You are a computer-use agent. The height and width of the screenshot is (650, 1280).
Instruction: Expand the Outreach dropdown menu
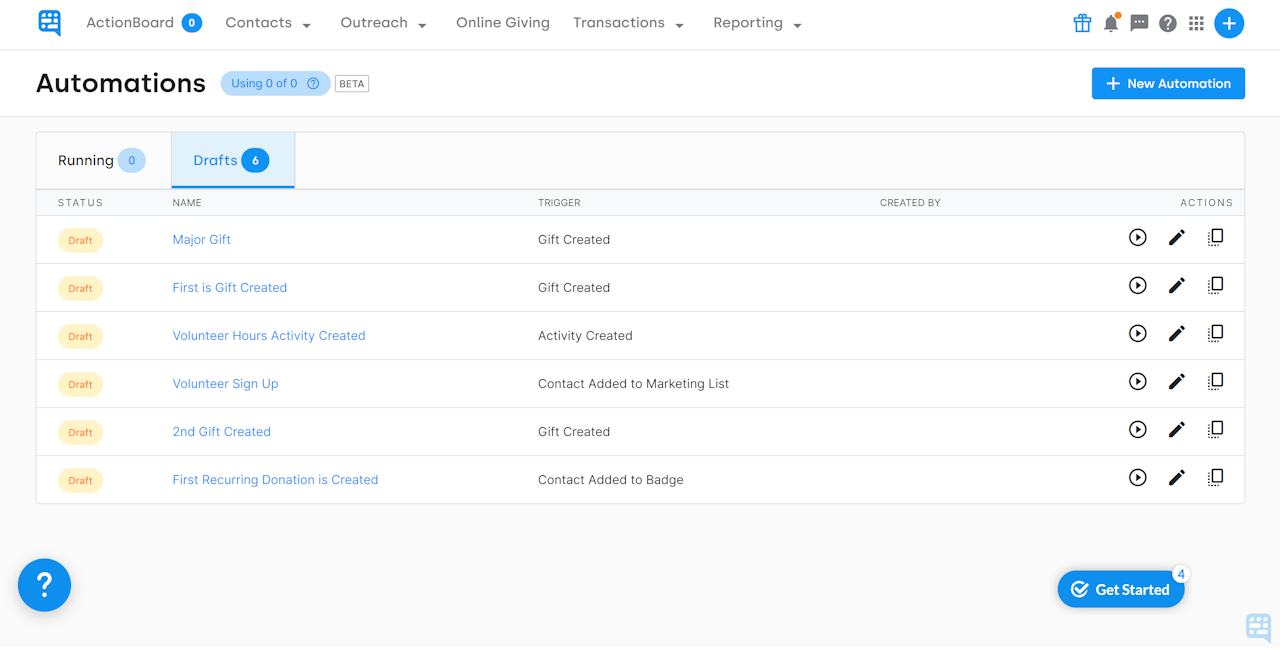383,23
